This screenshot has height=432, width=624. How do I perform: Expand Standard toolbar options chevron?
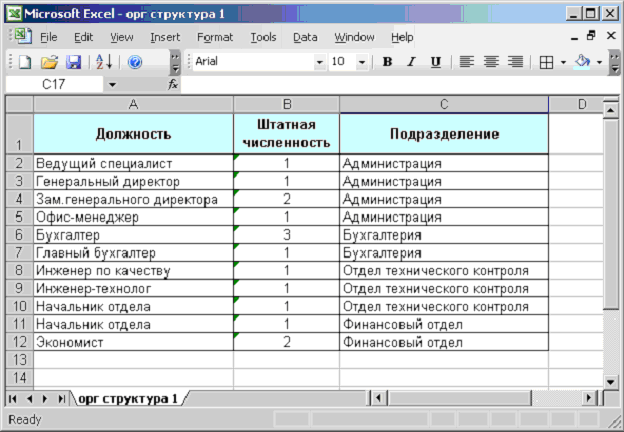click(175, 62)
